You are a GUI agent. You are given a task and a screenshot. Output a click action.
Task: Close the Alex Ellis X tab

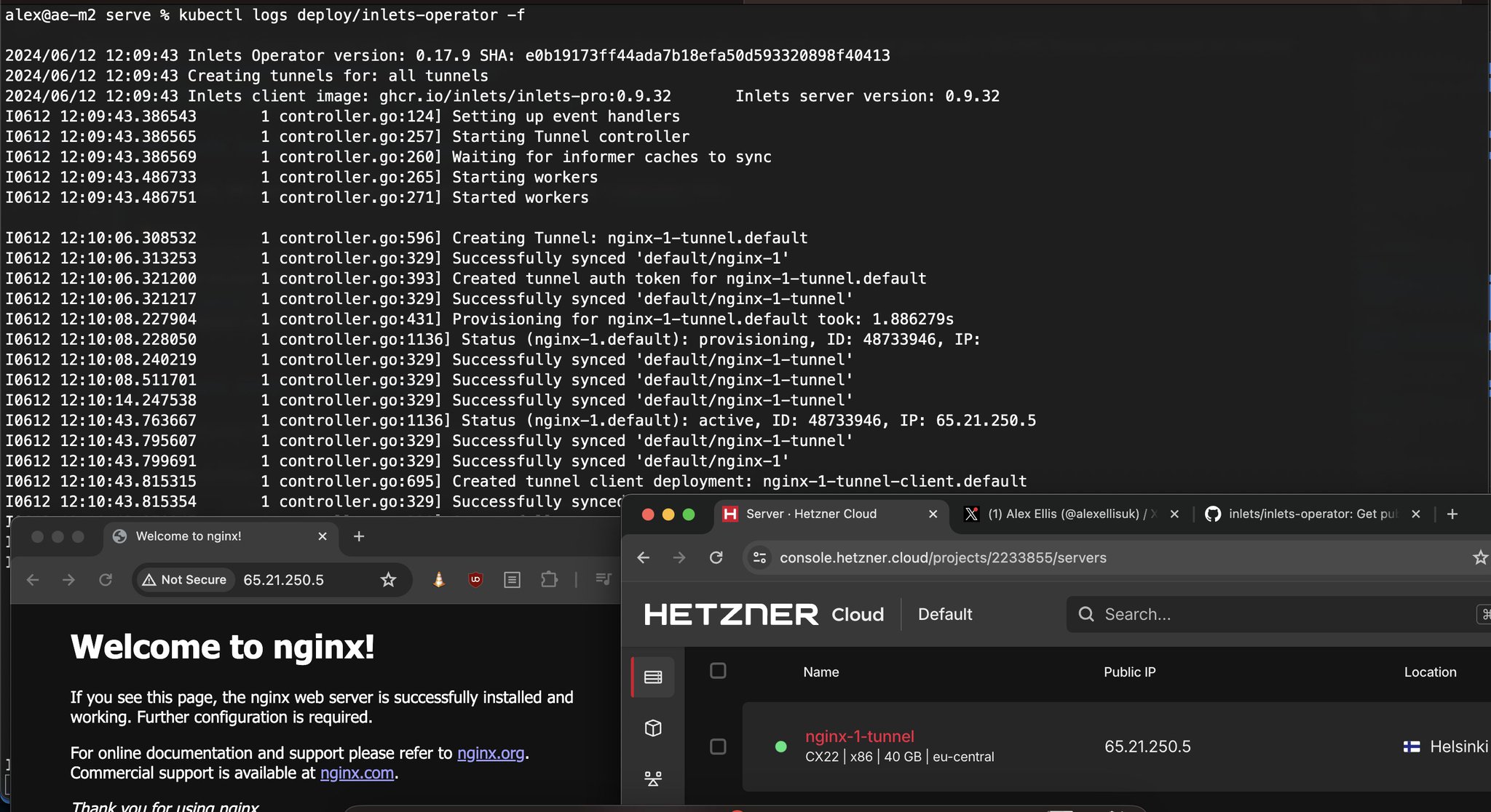1174,514
